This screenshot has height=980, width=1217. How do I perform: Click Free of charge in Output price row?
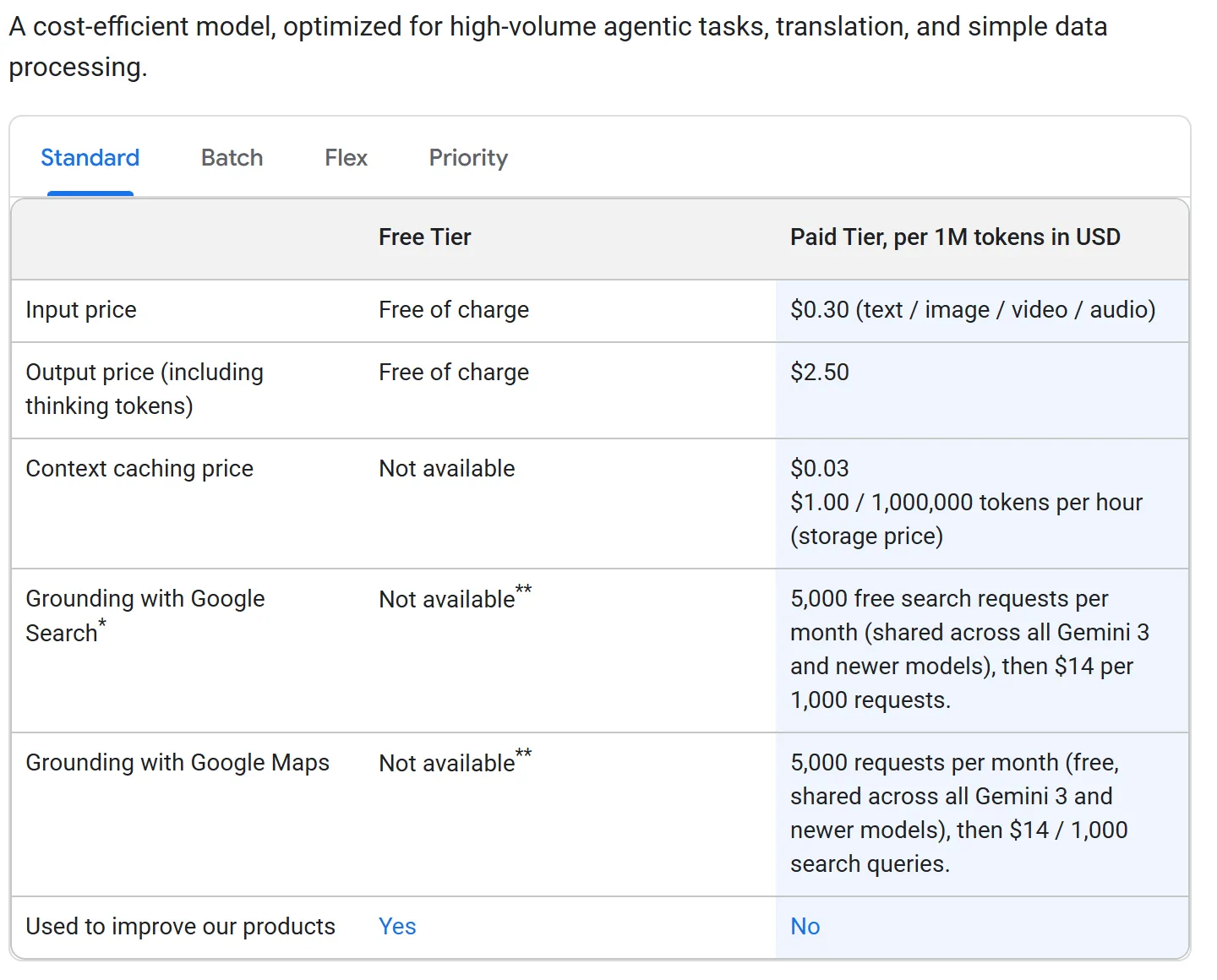pyautogui.click(x=454, y=373)
